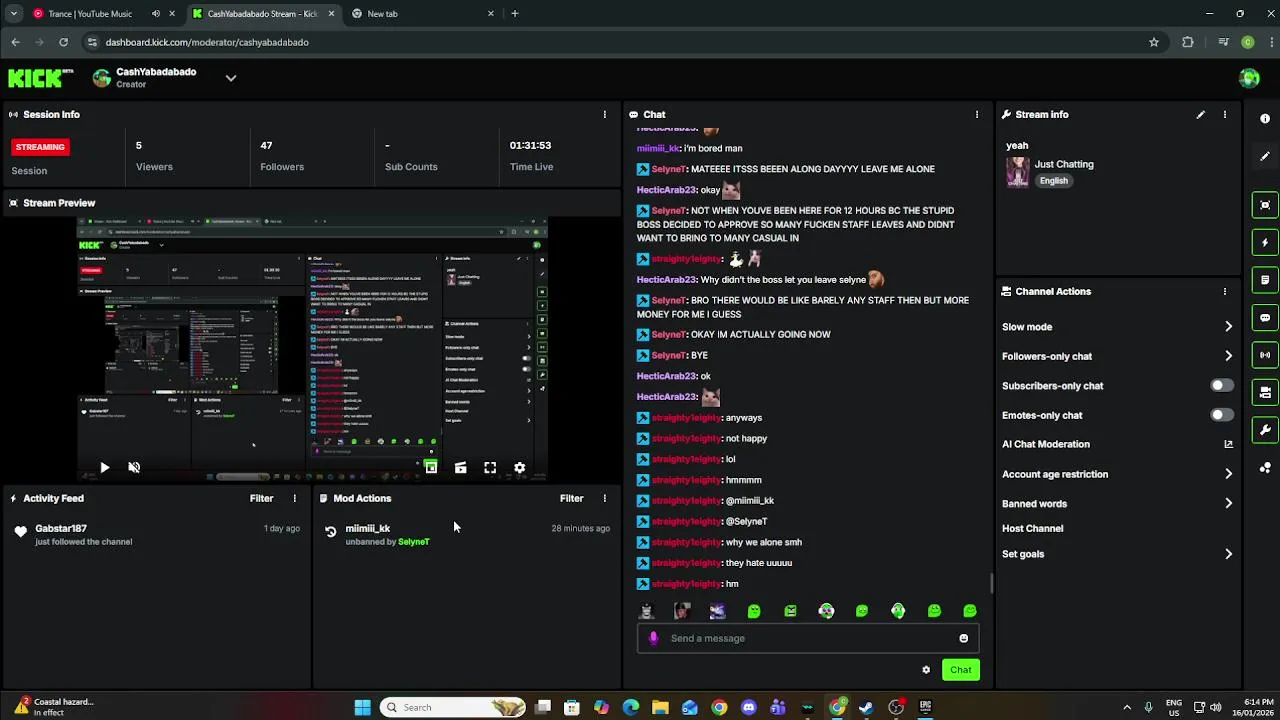
Task: Open the Chat panel three-dot menu
Action: [977, 115]
